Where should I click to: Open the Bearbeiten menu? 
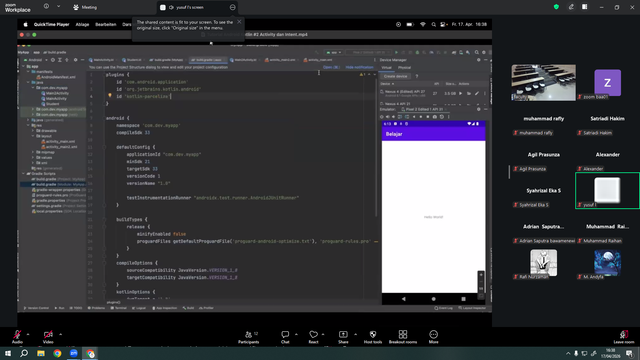[x=106, y=24]
